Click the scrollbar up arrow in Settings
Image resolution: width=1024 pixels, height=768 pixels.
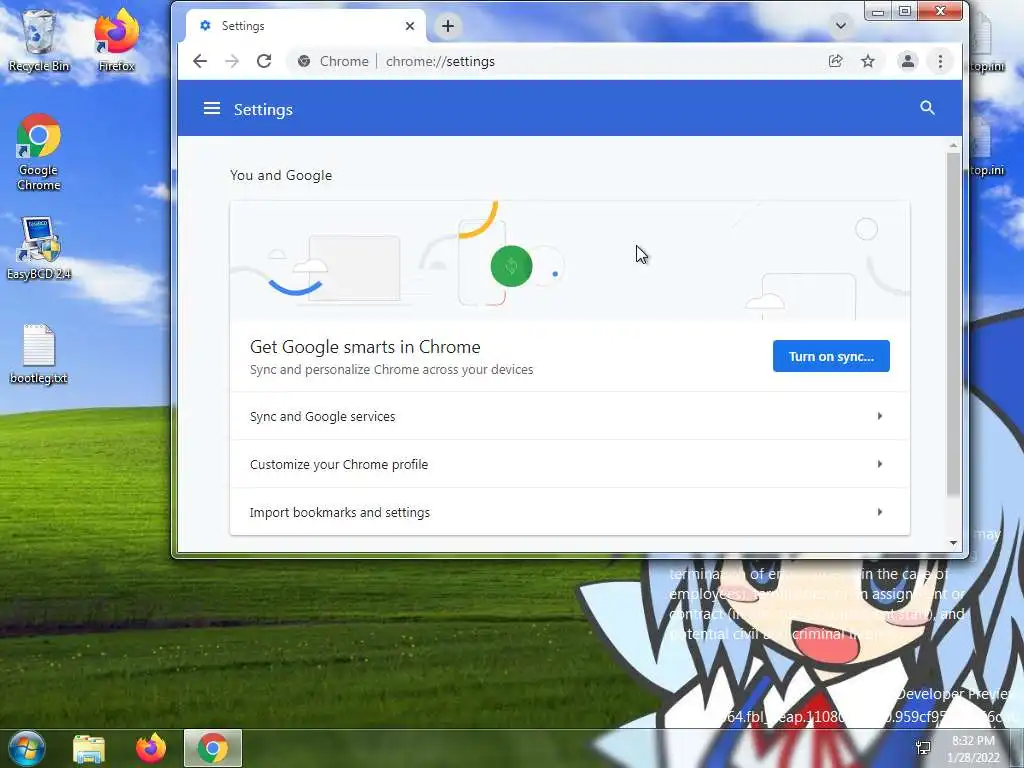(x=953, y=145)
